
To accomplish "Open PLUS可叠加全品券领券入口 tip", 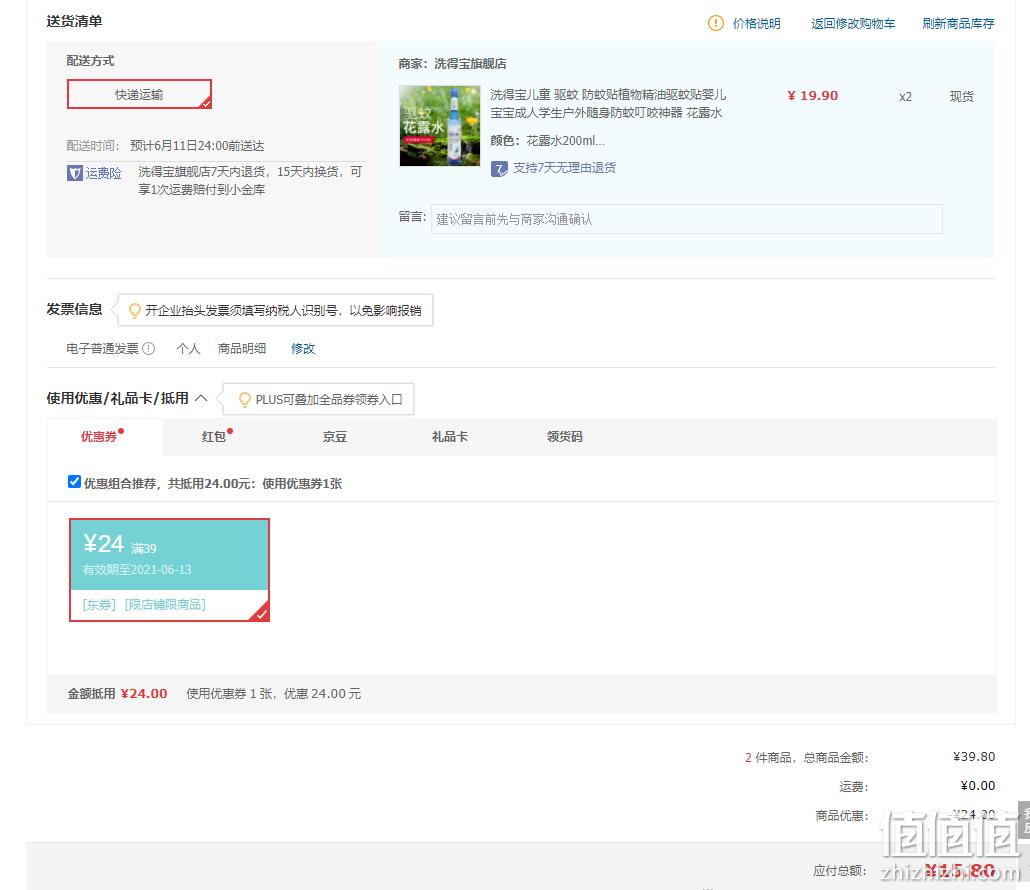I will (328, 399).
